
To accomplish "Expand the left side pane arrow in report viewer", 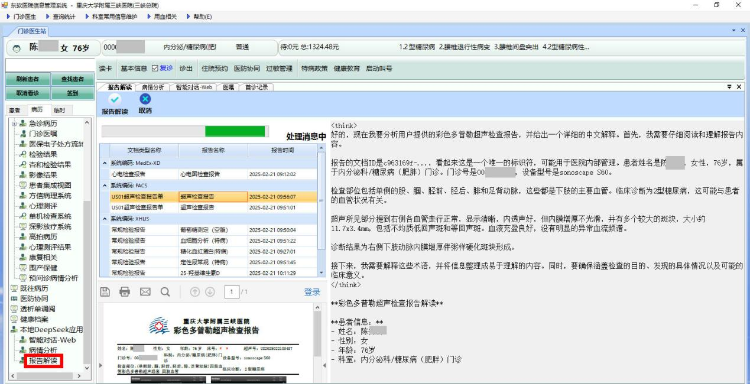I will pos(101,365).
